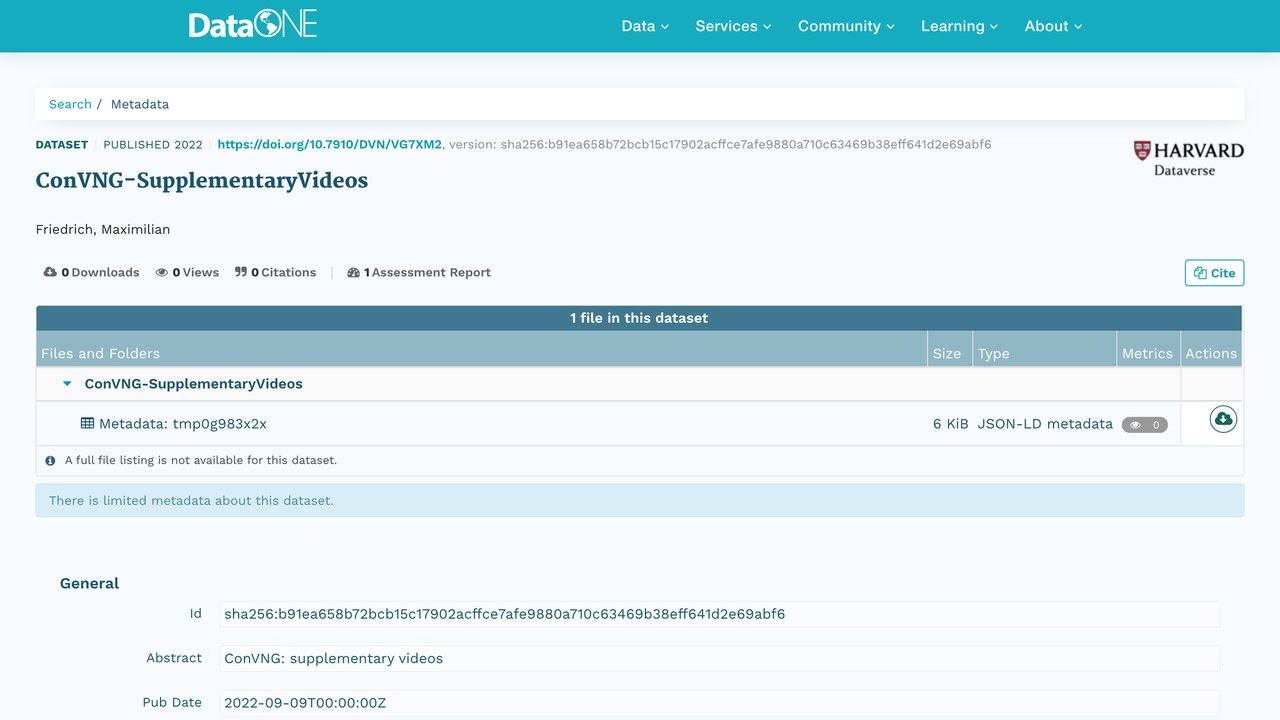This screenshot has width=1280, height=720.
Task: Click the file views metric eye badge
Action: tap(1145, 425)
